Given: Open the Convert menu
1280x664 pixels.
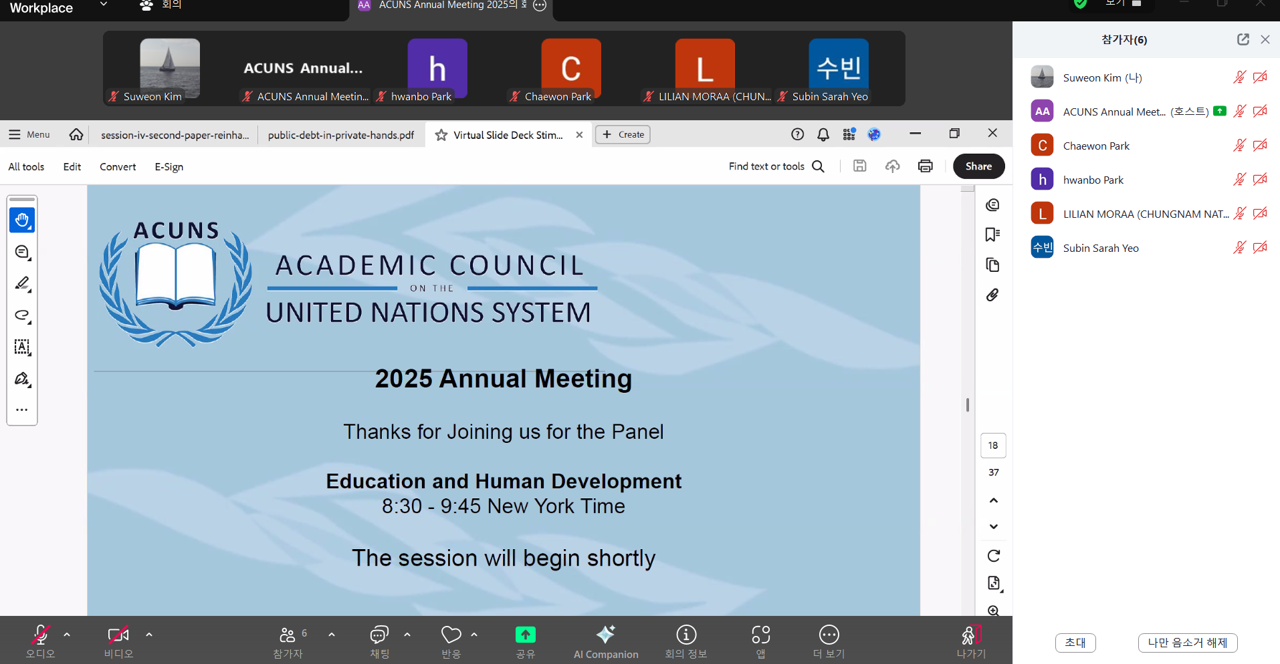Looking at the screenshot, I should pyautogui.click(x=117, y=166).
